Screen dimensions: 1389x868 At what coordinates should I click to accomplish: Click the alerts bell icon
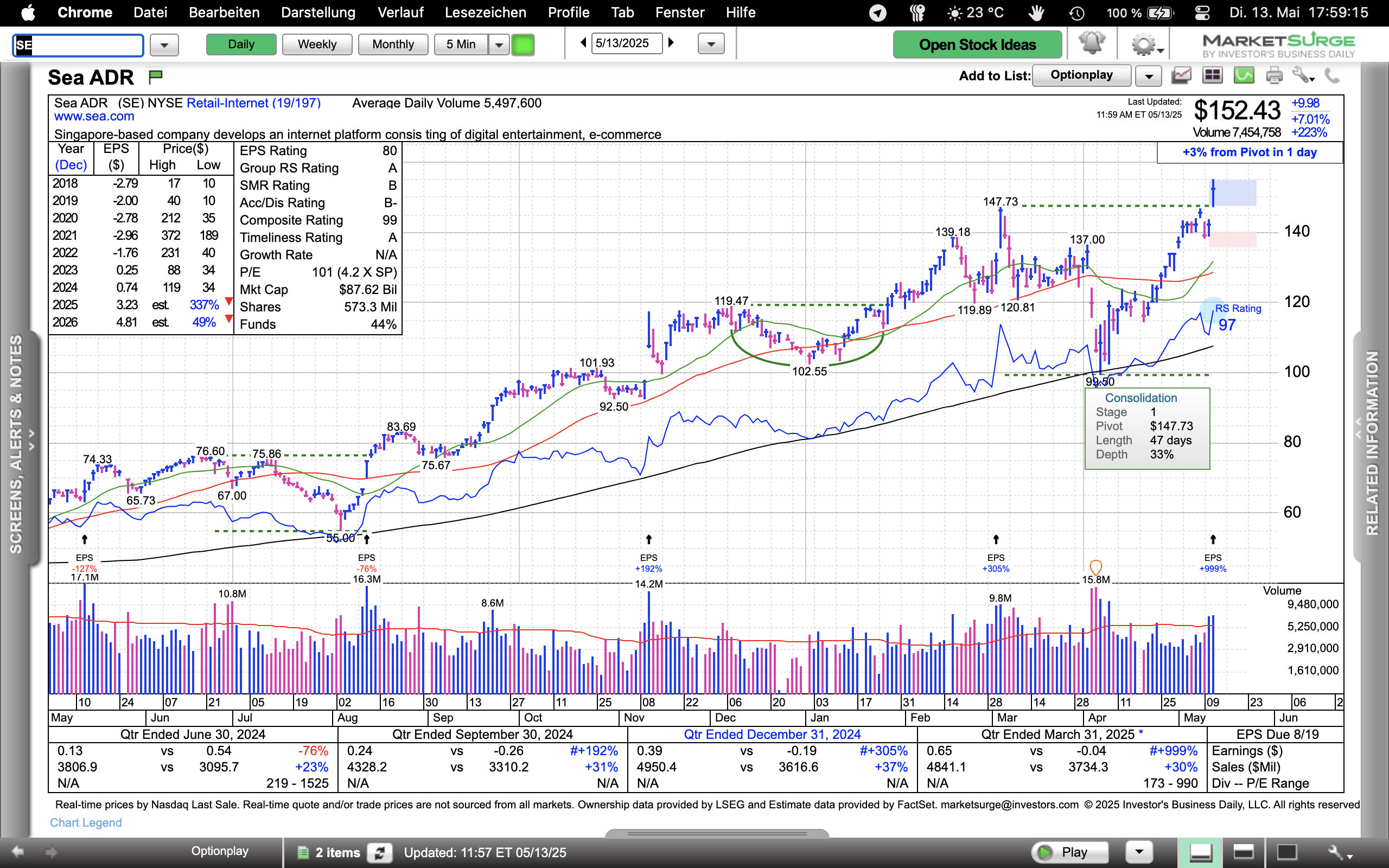click(x=1091, y=43)
